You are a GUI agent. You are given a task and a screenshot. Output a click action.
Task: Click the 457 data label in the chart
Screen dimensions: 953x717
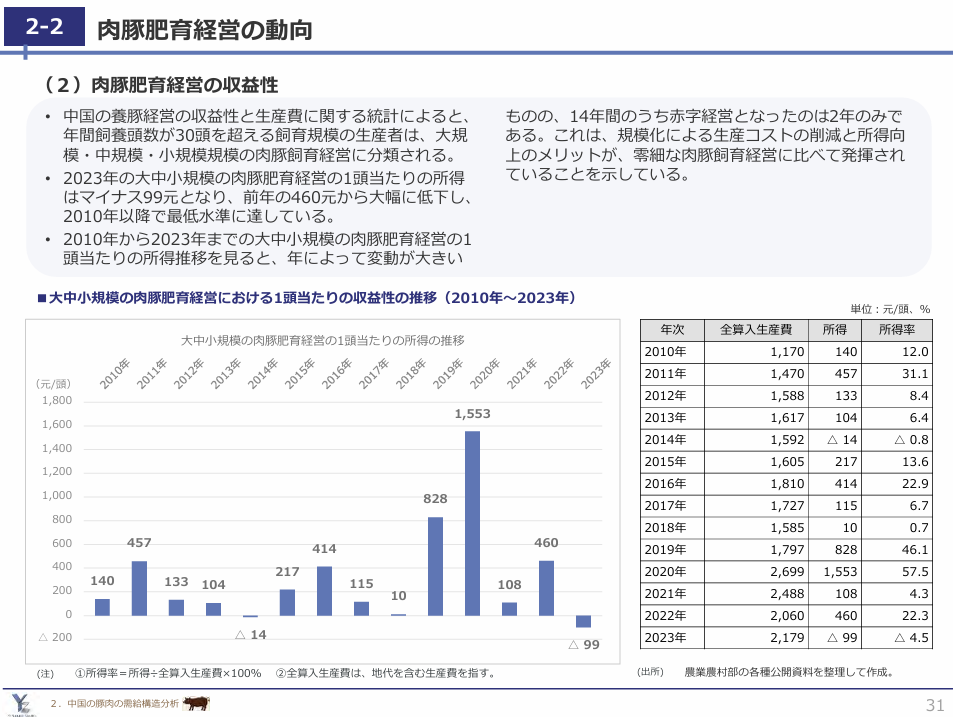click(x=139, y=543)
